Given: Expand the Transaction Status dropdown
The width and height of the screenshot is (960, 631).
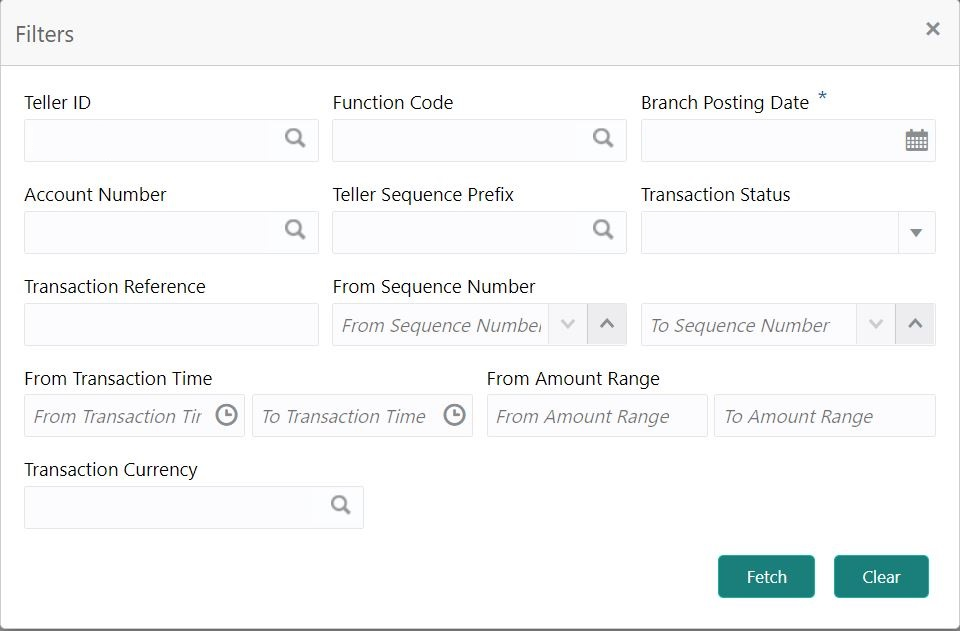Looking at the screenshot, I should 915,233.
